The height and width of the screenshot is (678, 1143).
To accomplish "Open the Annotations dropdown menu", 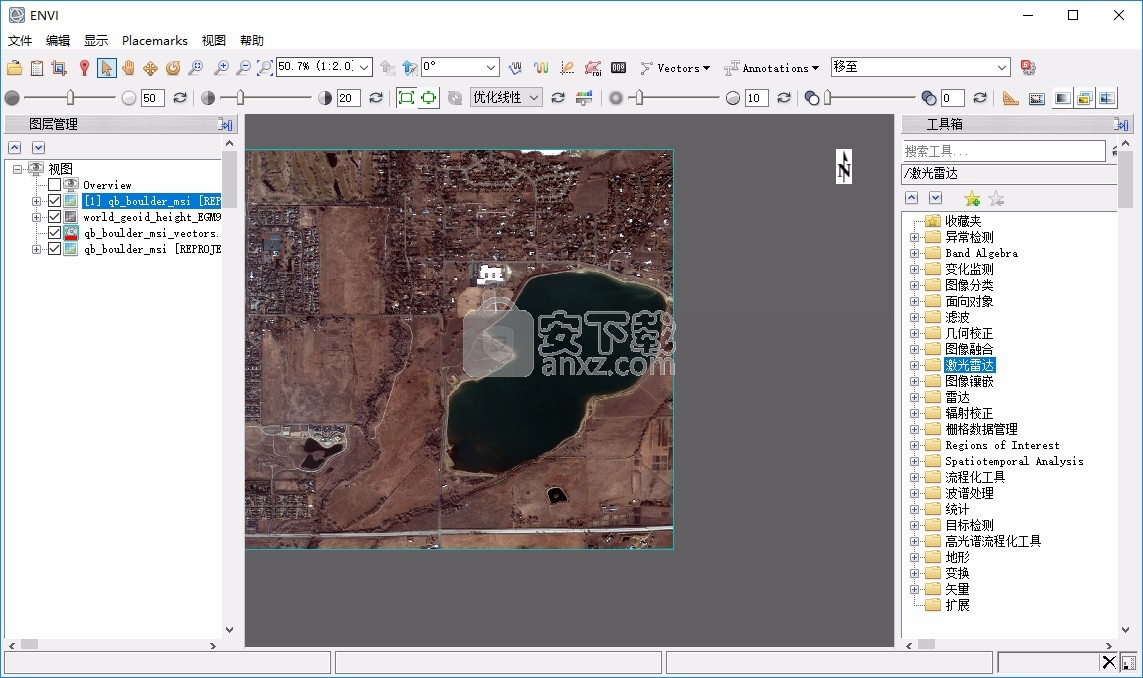I will point(771,68).
